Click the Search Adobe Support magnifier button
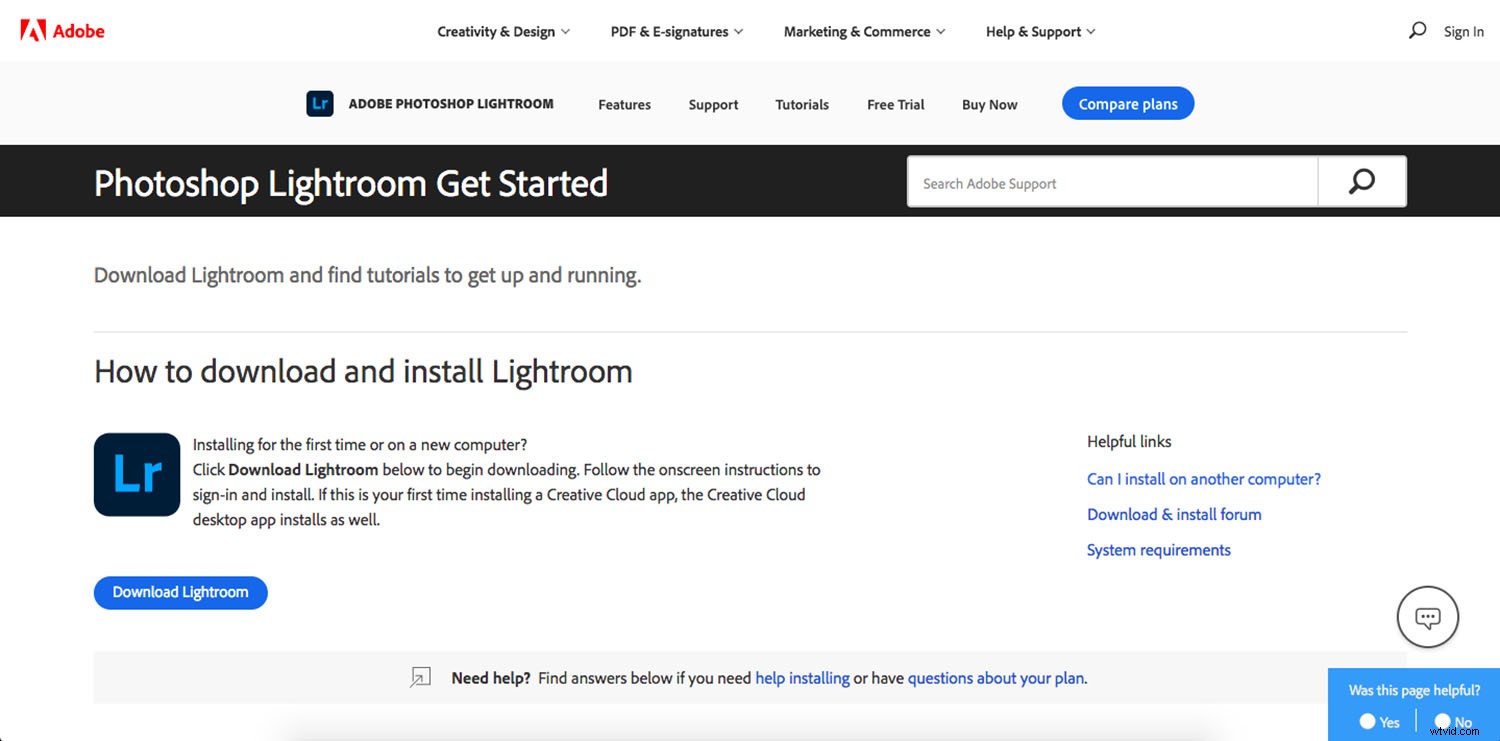Screen dimensions: 1500x741 (1361, 182)
